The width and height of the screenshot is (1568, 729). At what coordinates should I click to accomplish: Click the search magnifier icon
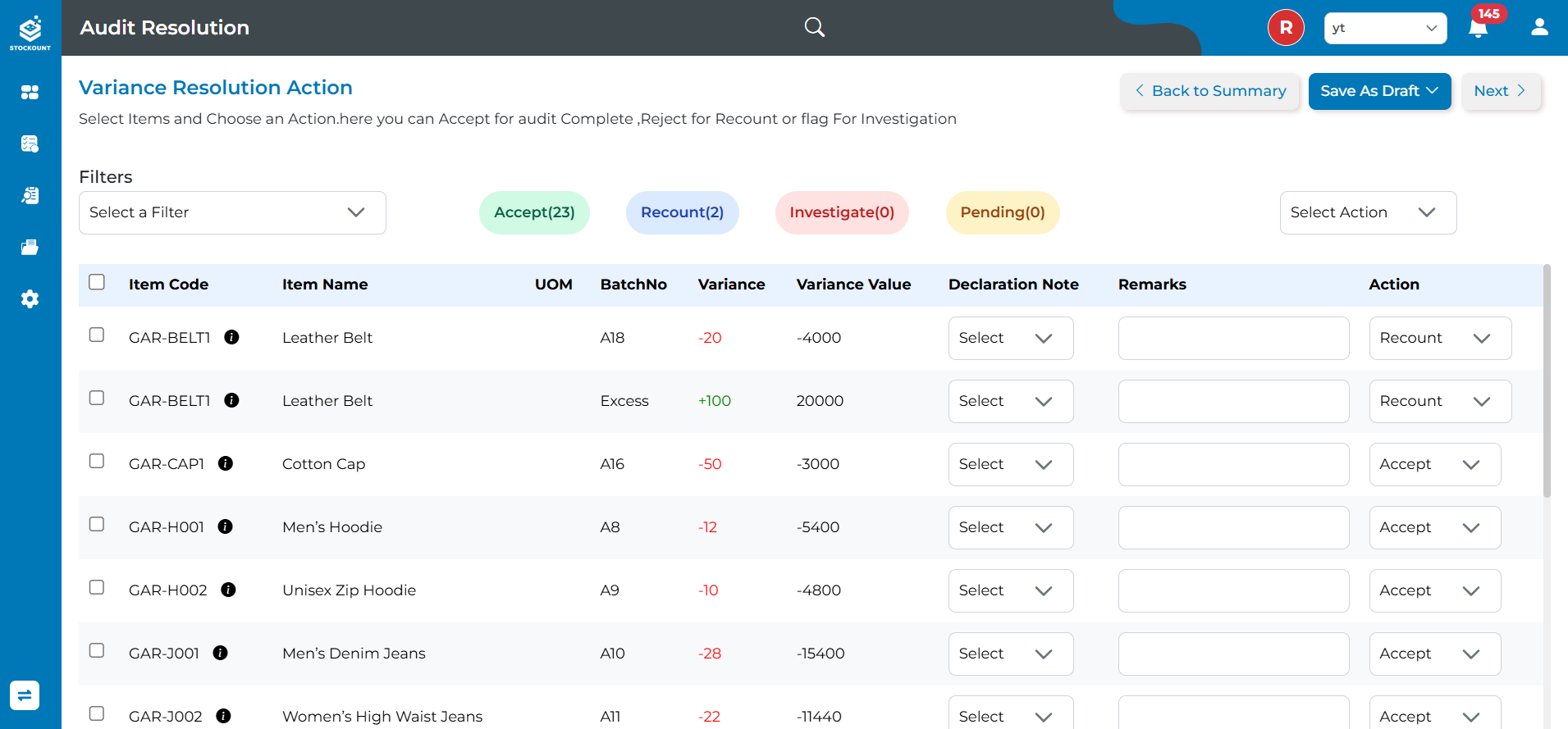coord(814,27)
